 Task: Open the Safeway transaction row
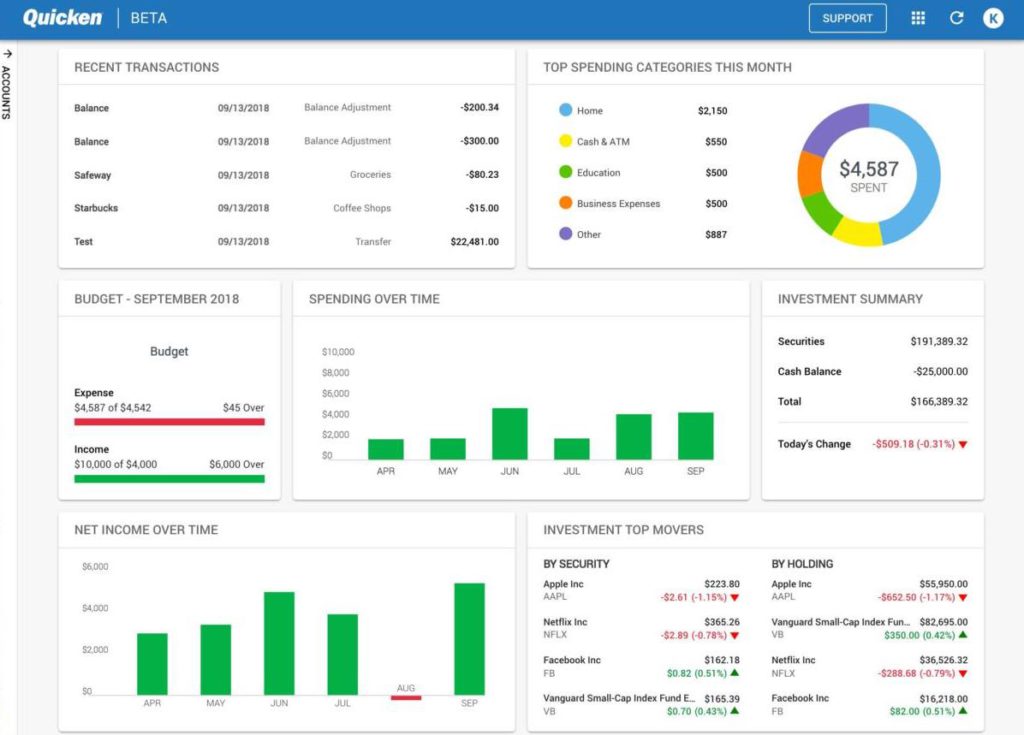(x=286, y=175)
